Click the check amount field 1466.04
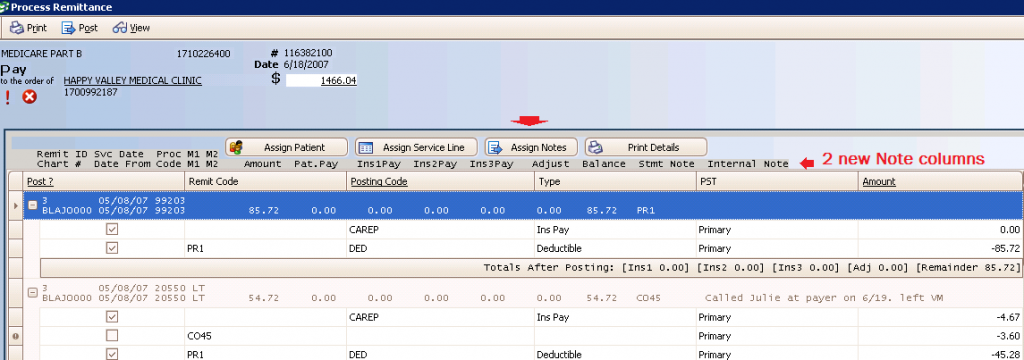 pos(321,80)
